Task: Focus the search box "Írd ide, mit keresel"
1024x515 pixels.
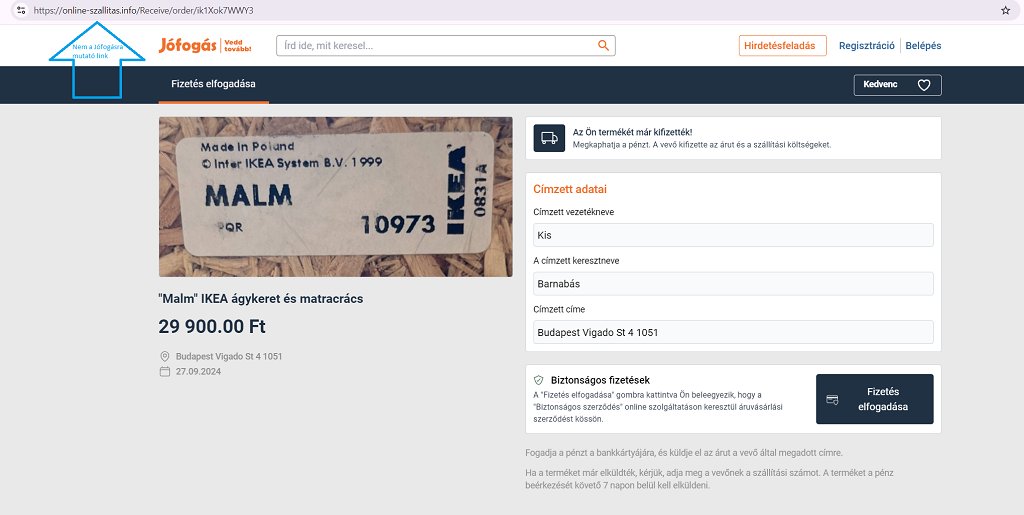Action: 438,45
